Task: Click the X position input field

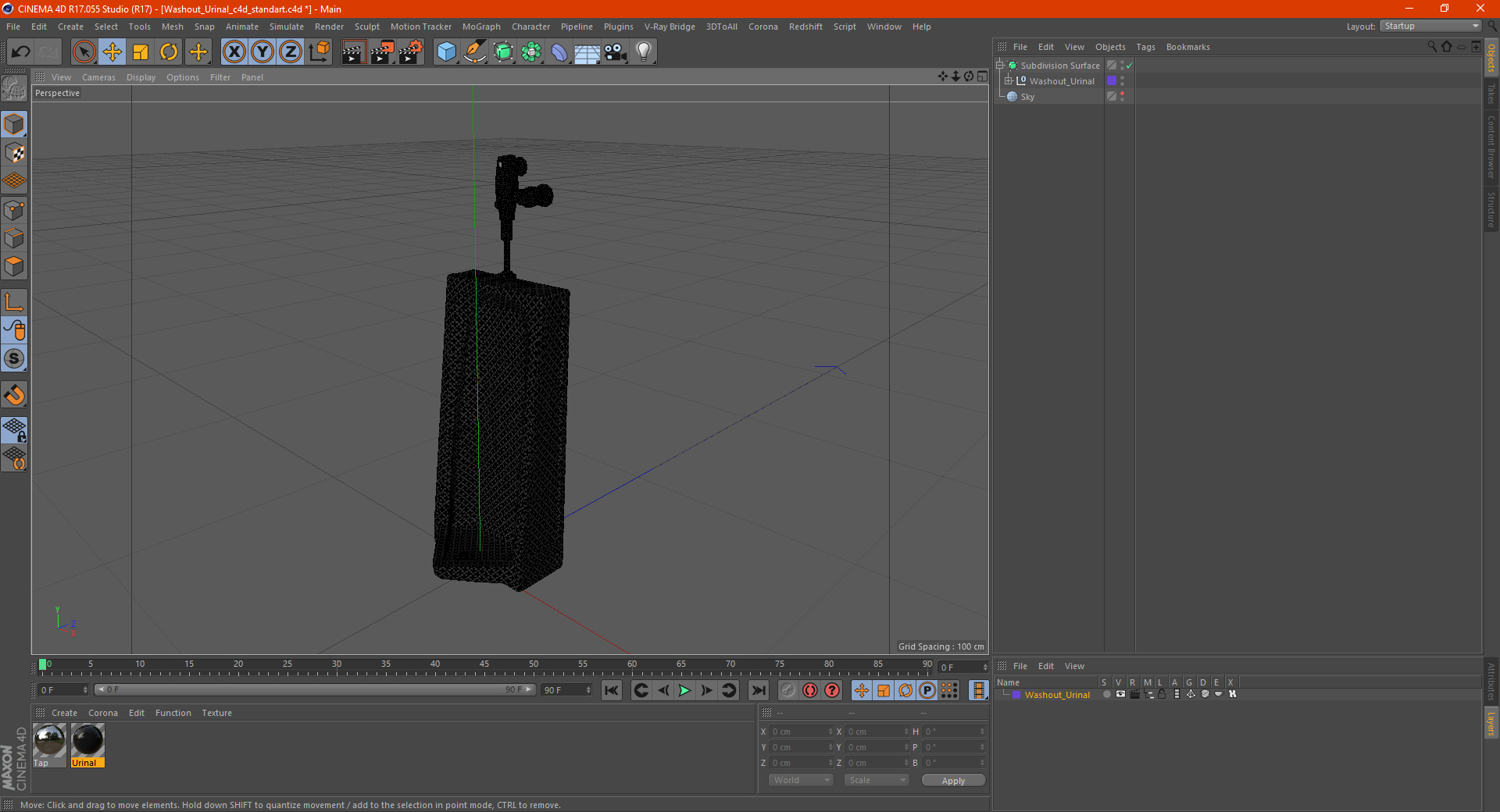Action: coord(801,732)
